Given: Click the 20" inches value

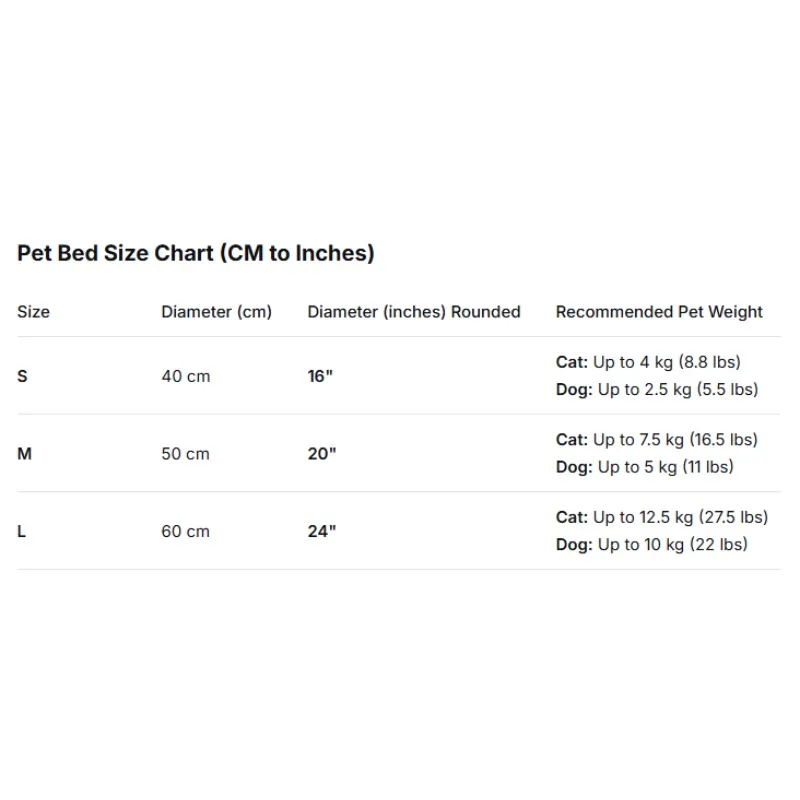Looking at the screenshot, I should coord(322,454).
